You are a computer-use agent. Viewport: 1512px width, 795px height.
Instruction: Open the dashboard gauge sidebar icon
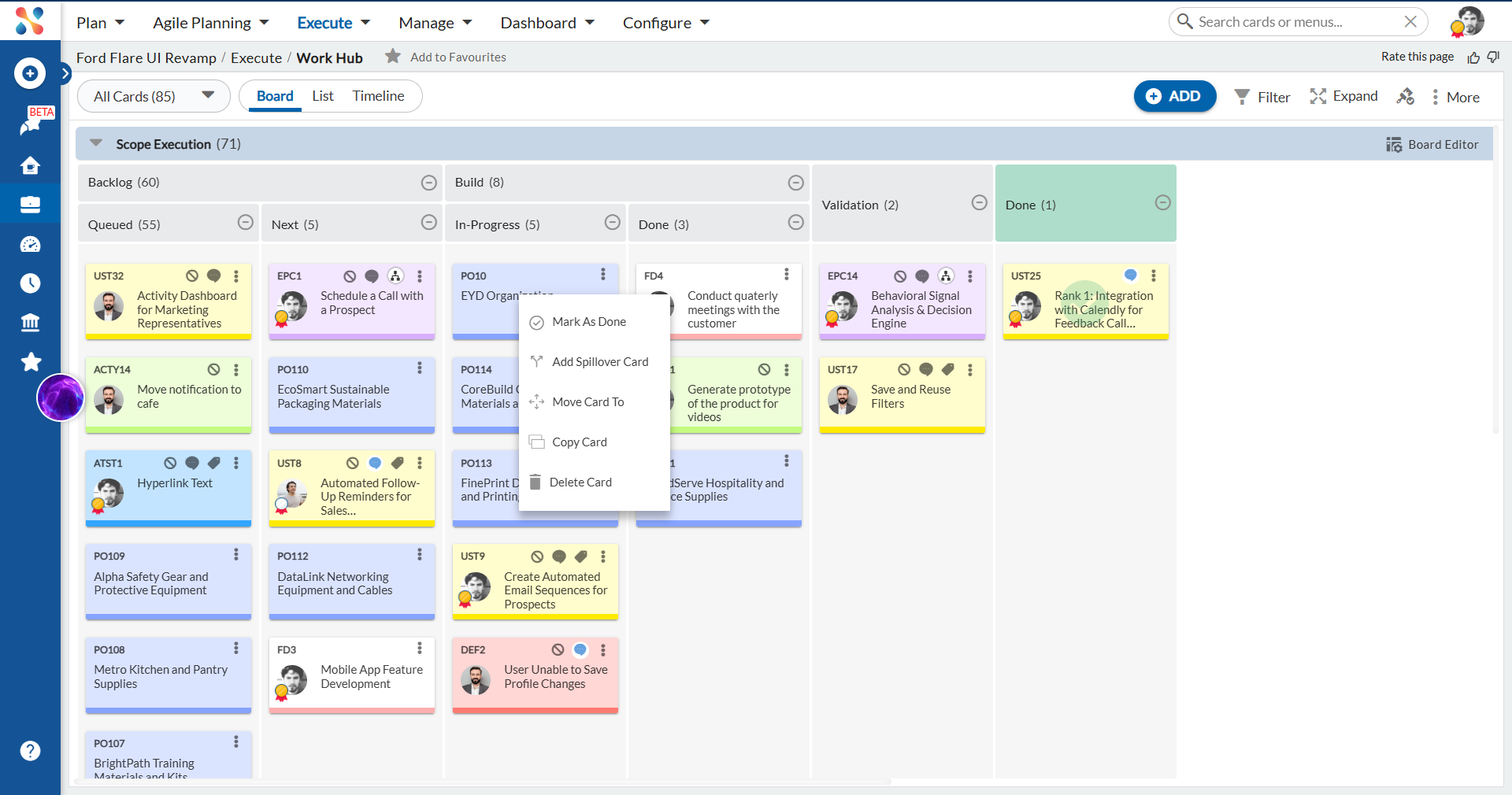[30, 244]
